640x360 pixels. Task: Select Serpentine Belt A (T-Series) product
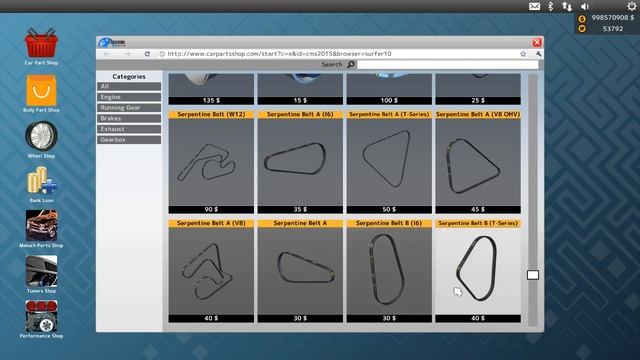pos(389,162)
